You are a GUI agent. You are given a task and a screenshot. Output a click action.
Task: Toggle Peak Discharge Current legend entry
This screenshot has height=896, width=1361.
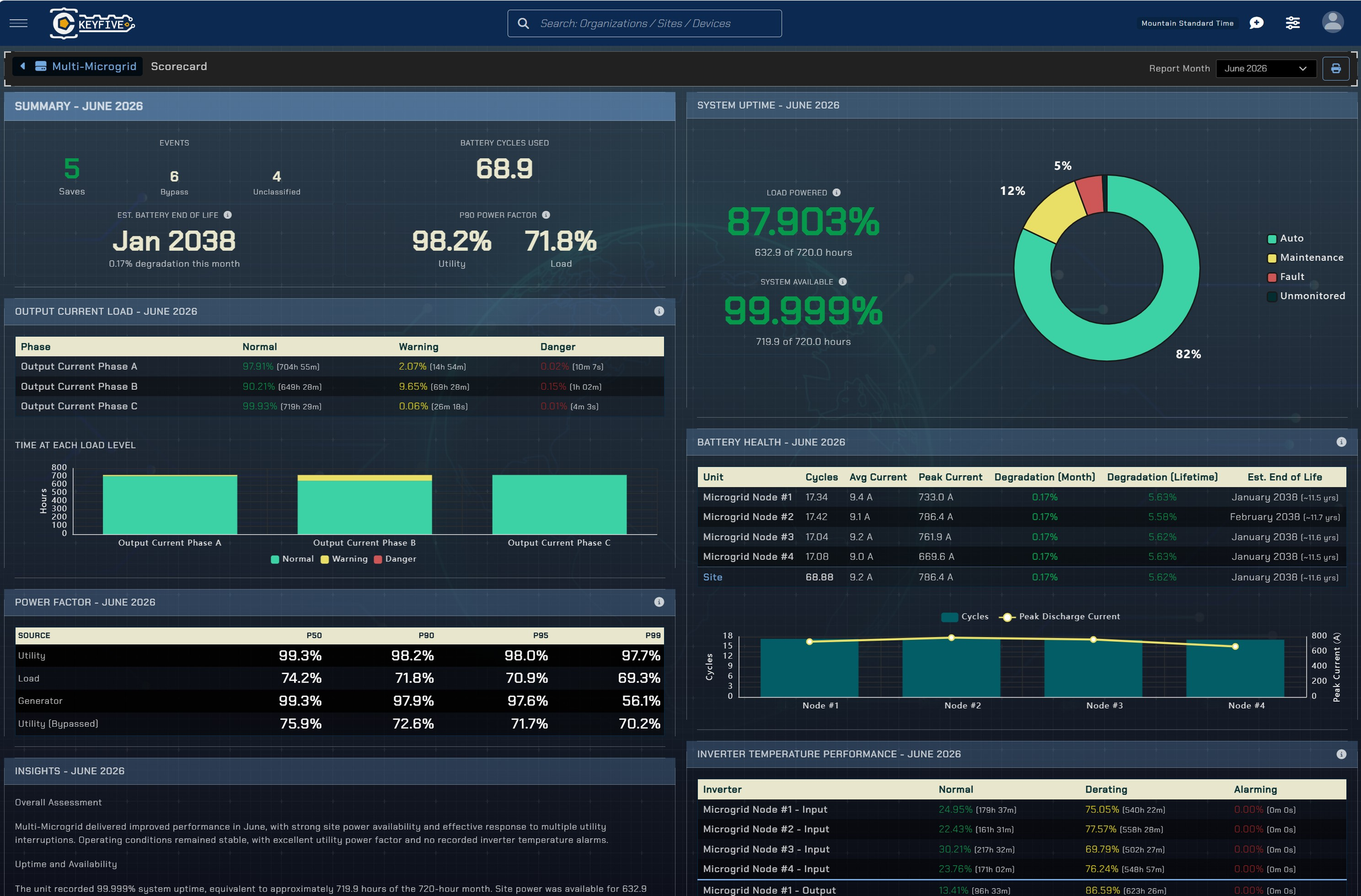coord(1059,617)
